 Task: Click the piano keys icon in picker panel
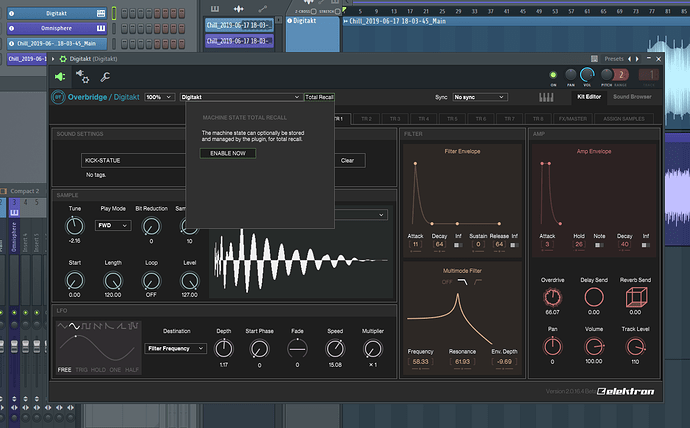click(215, 9)
